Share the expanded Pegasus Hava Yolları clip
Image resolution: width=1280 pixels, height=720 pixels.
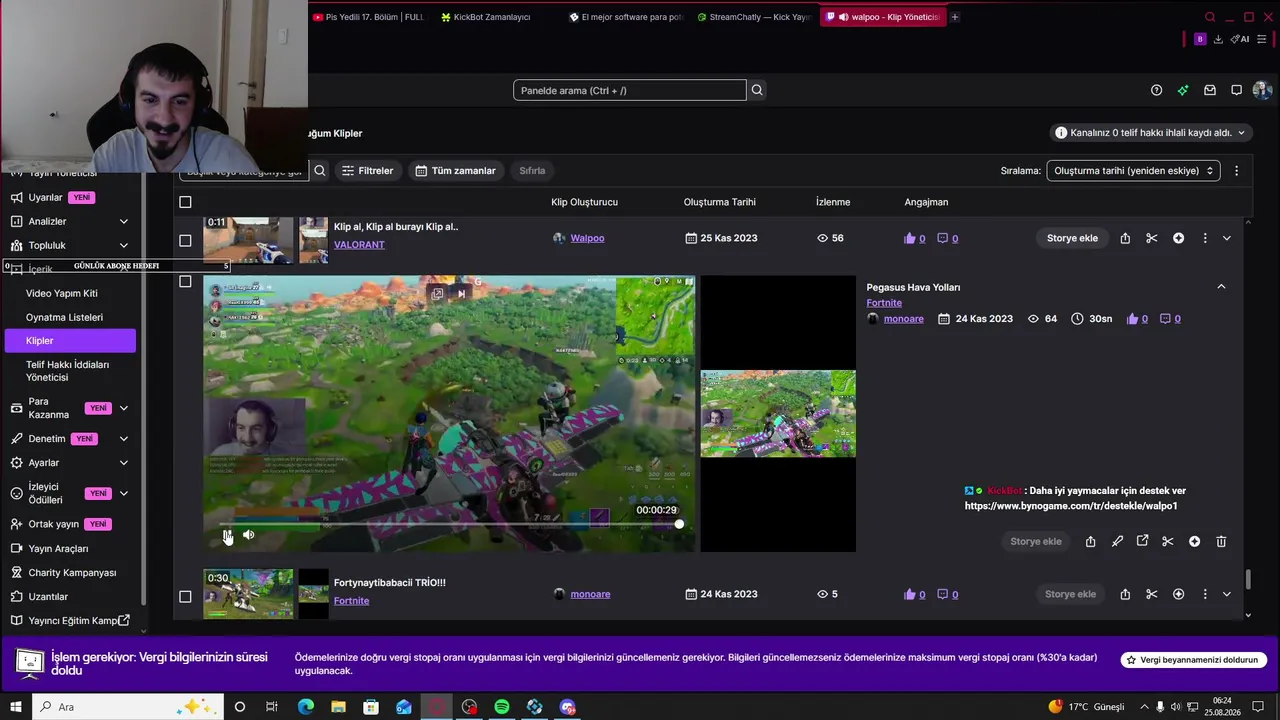coord(1090,541)
